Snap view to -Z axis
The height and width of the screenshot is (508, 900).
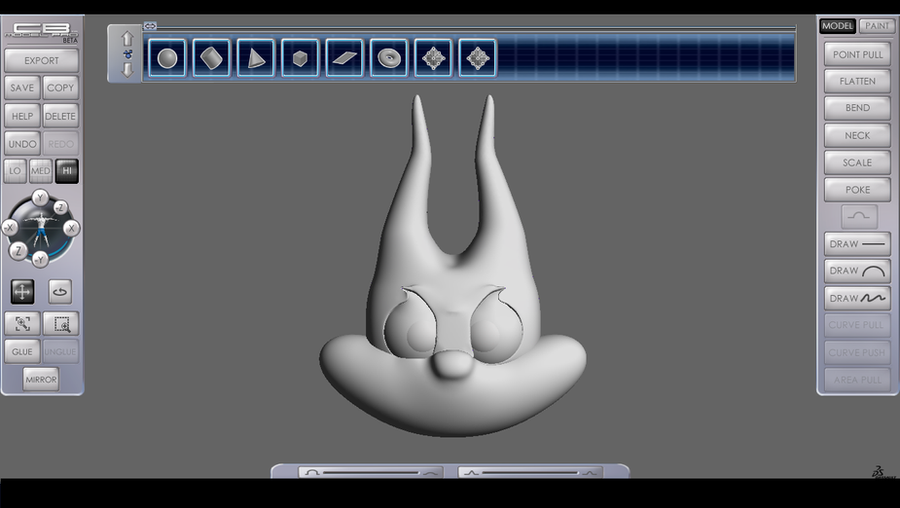(x=60, y=207)
